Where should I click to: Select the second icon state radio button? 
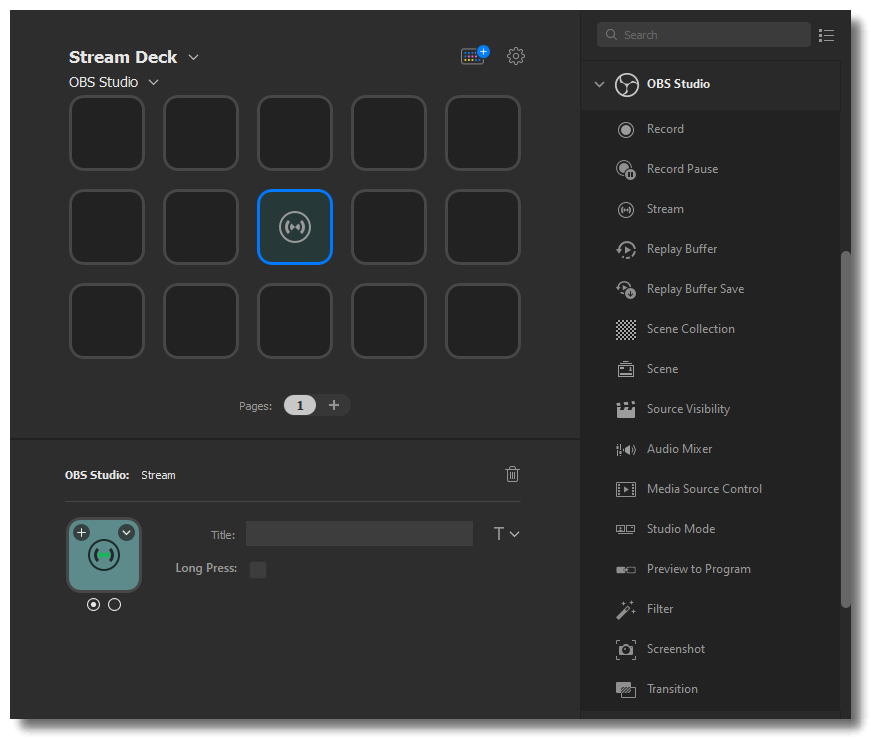(x=114, y=605)
